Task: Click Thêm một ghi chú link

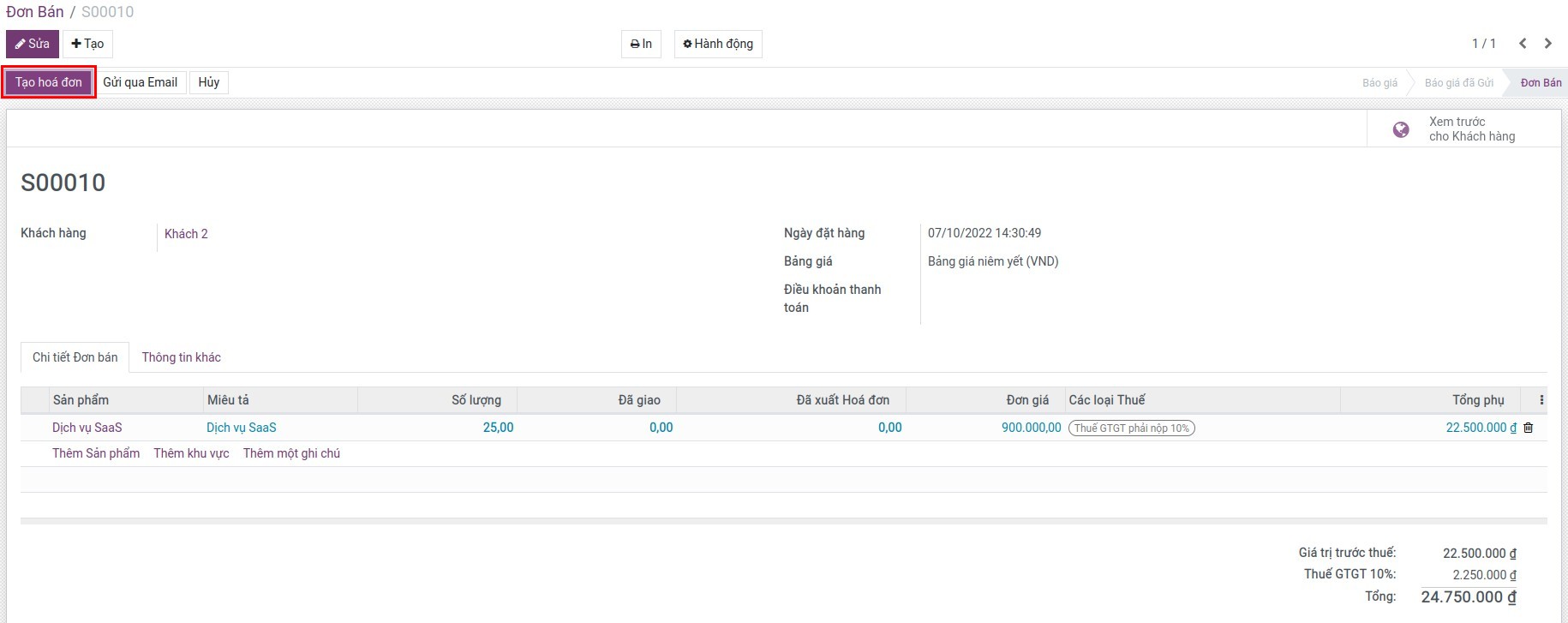Action: (x=291, y=453)
